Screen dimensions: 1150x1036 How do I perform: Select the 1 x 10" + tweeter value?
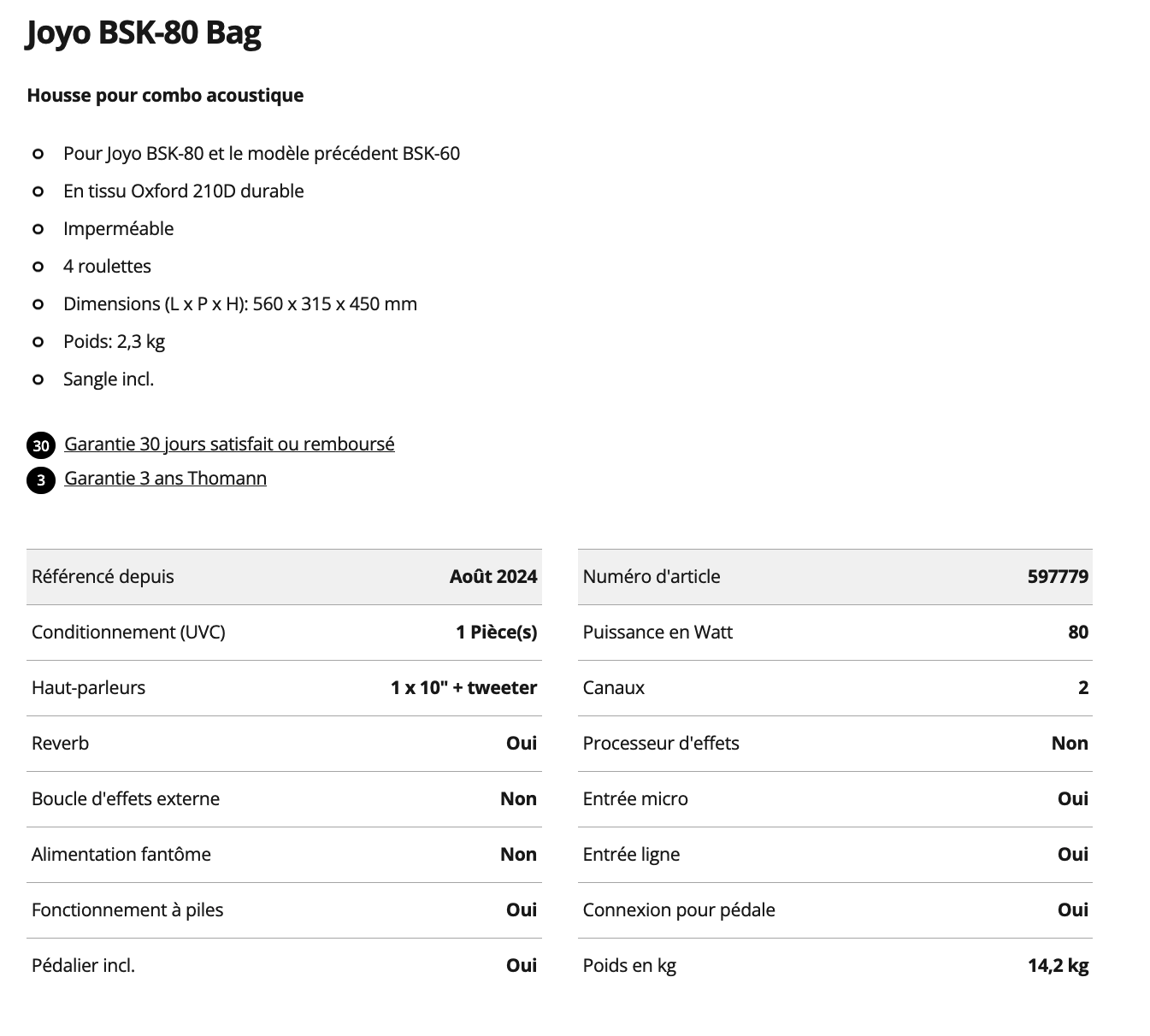[463, 688]
